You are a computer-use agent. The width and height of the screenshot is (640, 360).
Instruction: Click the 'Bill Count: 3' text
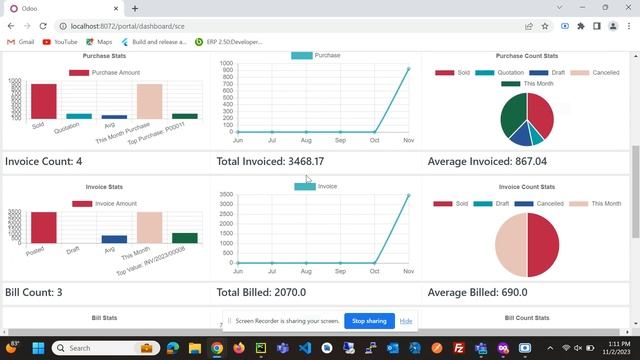(34, 292)
